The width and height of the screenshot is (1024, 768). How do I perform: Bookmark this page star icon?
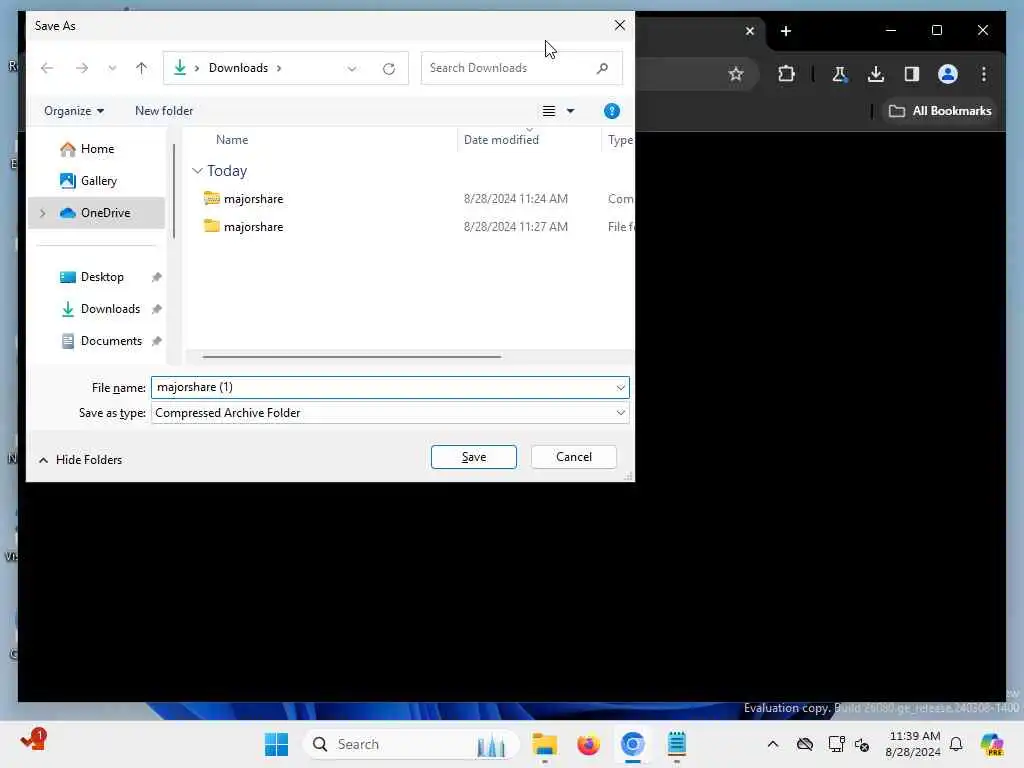(736, 74)
